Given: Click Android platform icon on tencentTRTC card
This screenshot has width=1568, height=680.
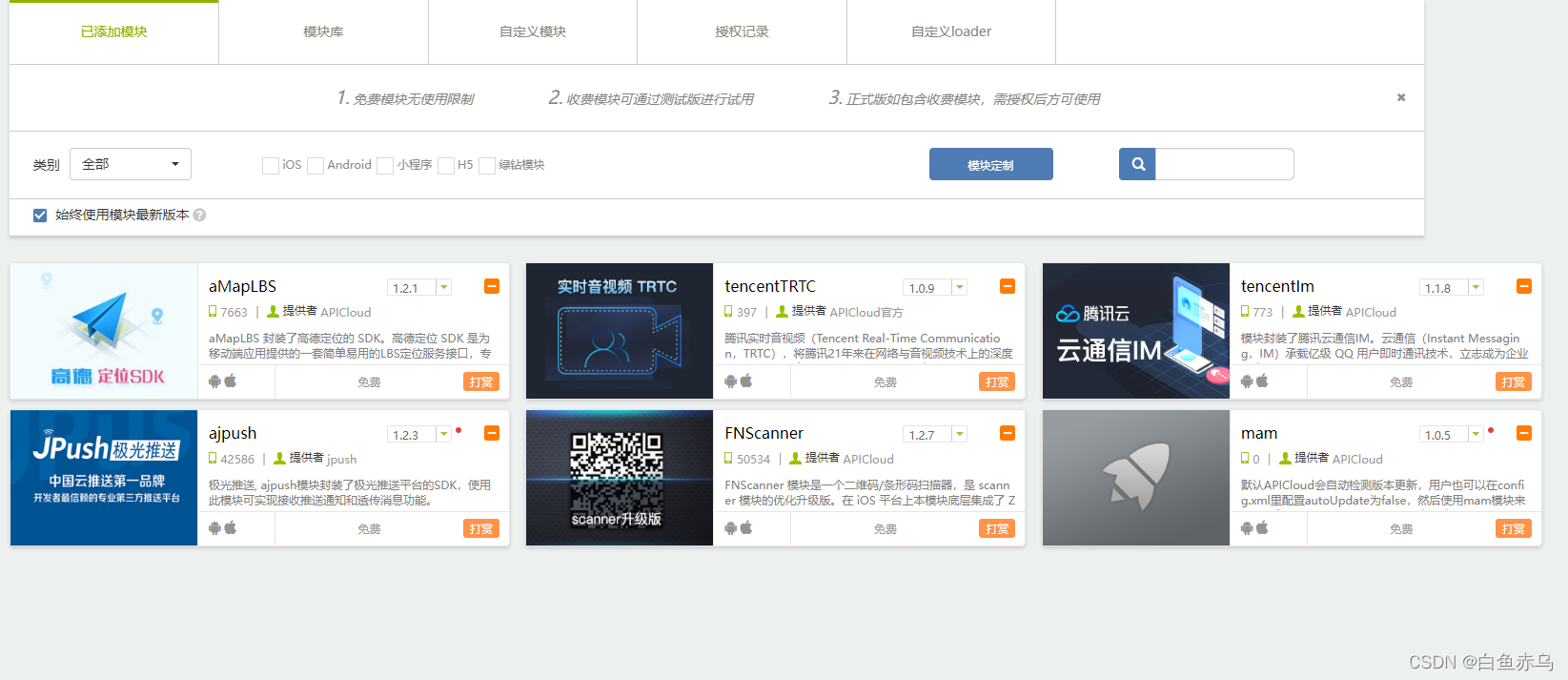Looking at the screenshot, I should click(x=731, y=381).
